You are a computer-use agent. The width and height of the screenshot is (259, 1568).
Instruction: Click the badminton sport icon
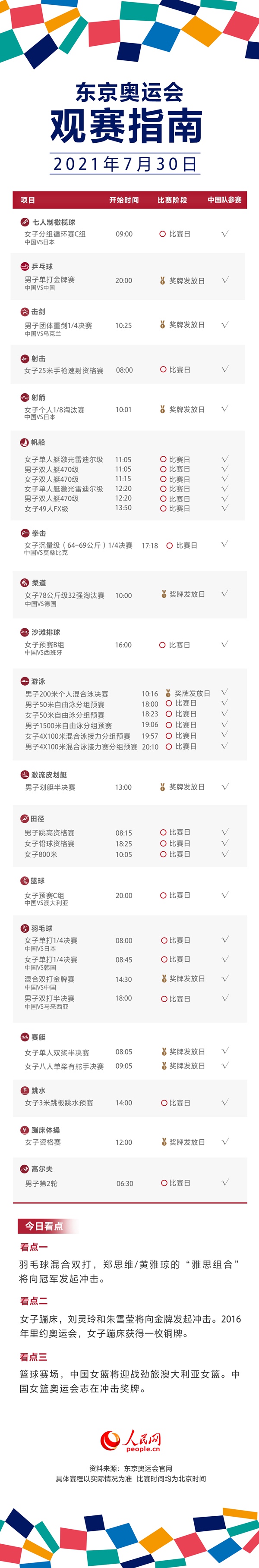click(25, 928)
